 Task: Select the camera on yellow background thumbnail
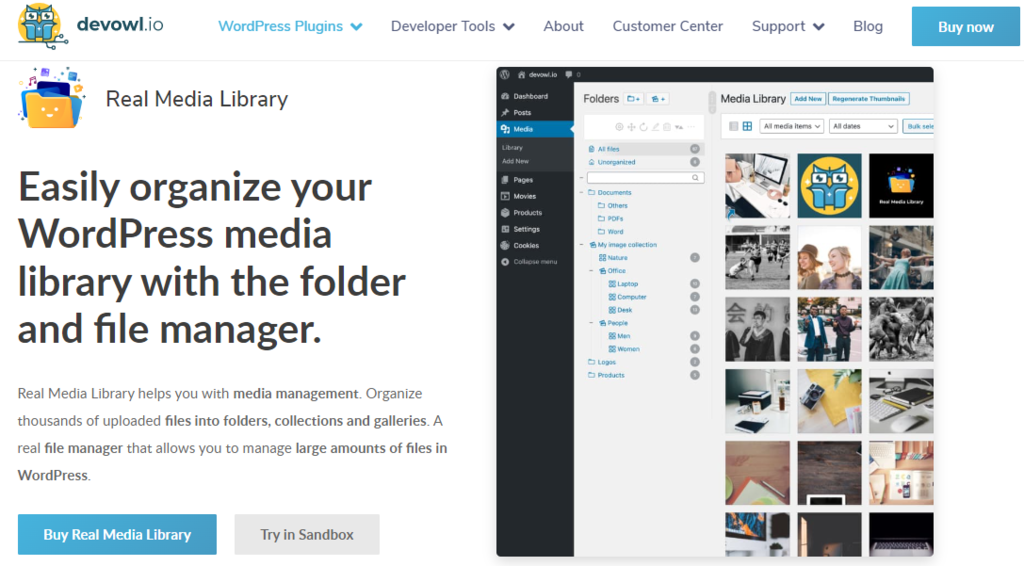pos(829,401)
